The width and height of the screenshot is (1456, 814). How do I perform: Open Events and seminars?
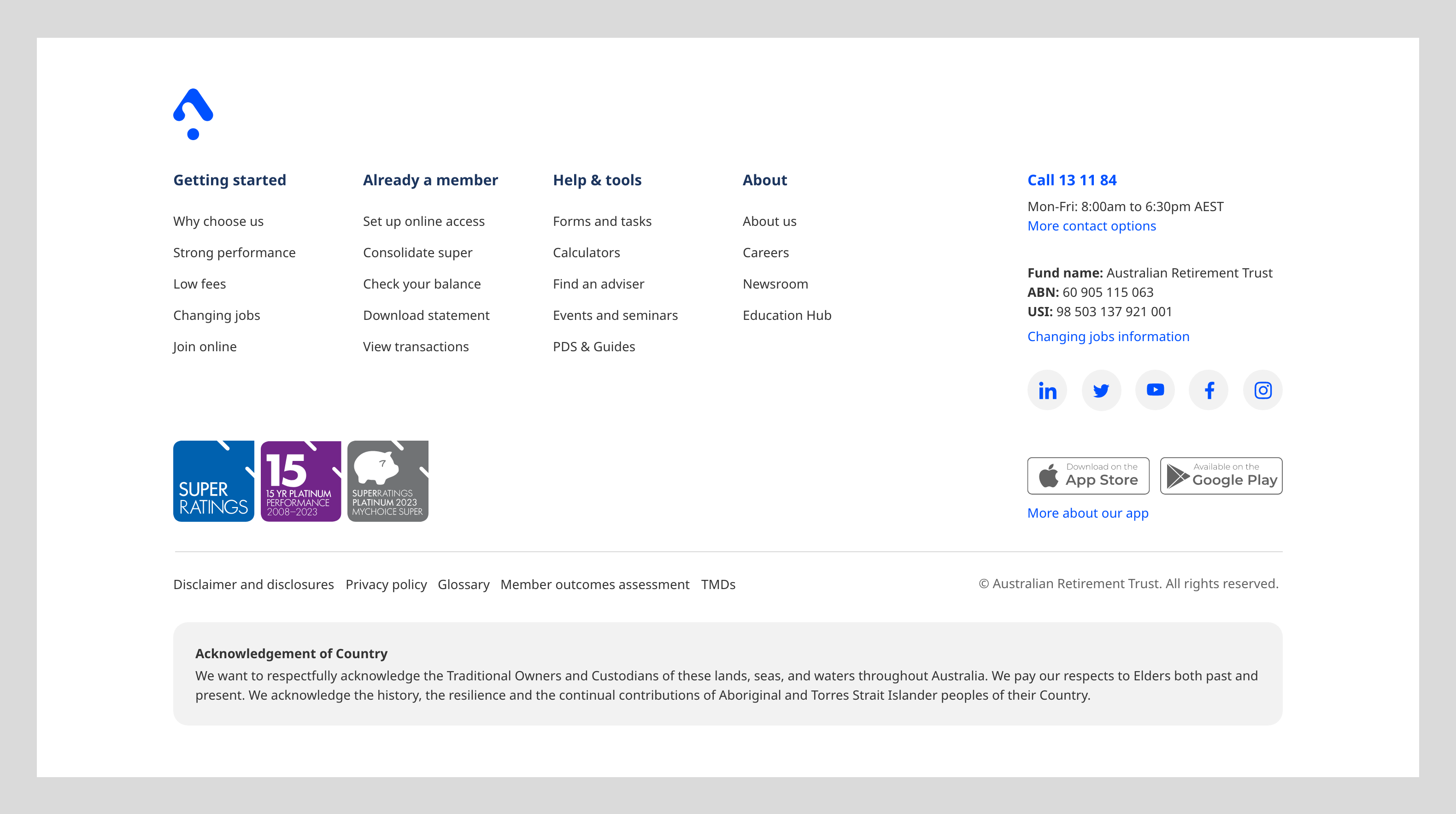615,315
